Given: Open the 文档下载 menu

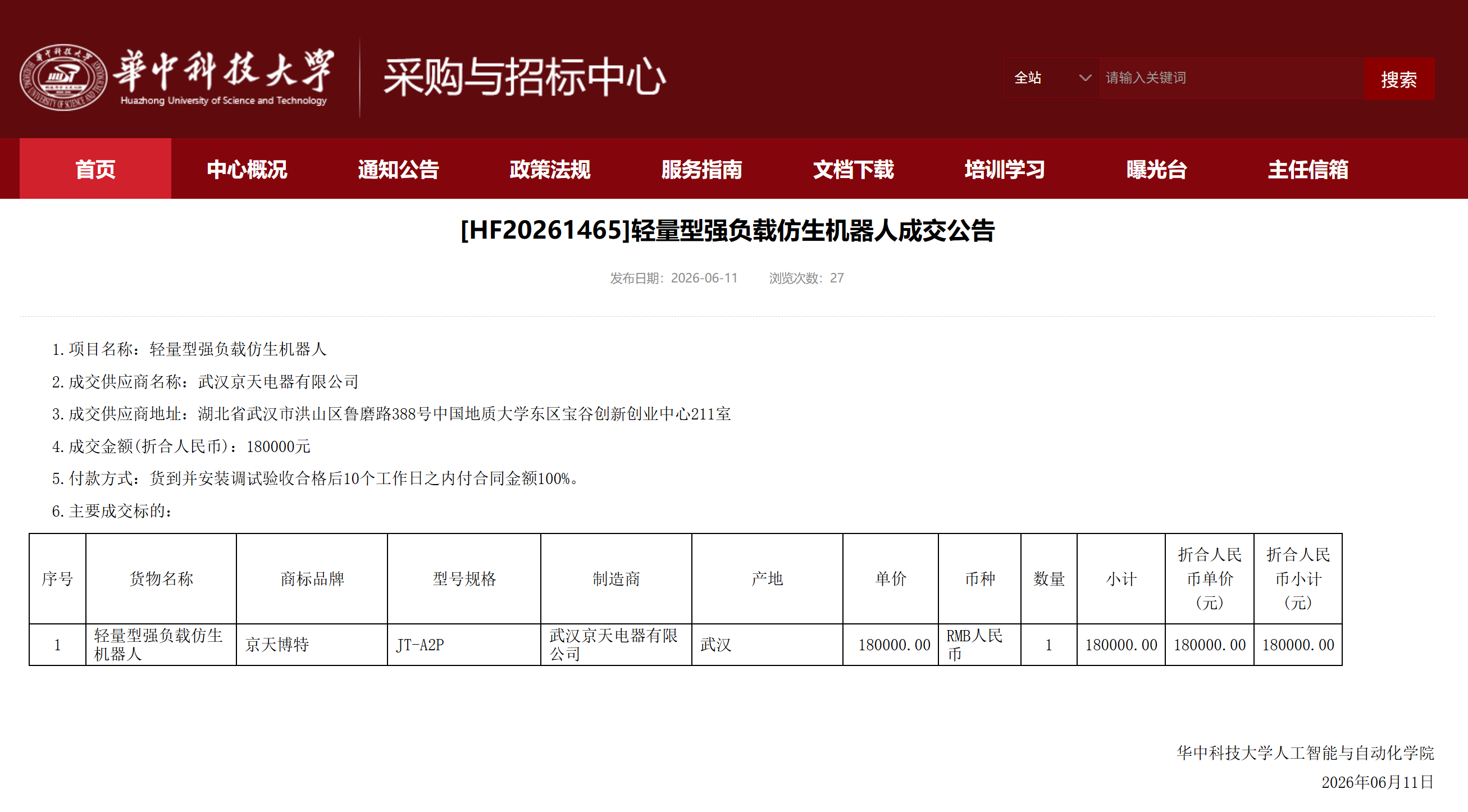Looking at the screenshot, I should [x=853, y=169].
